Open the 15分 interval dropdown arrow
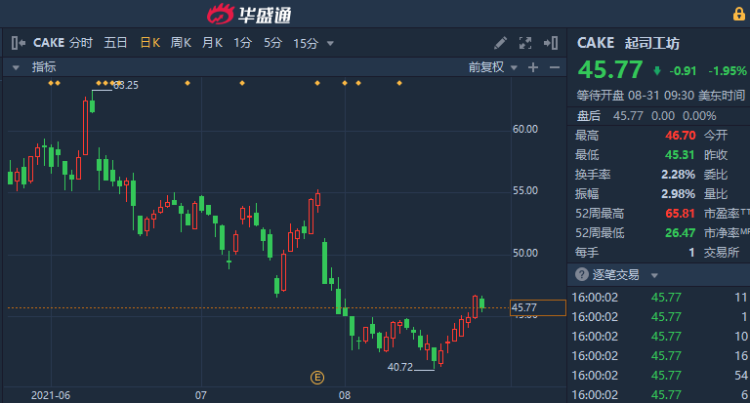 pyautogui.click(x=330, y=43)
